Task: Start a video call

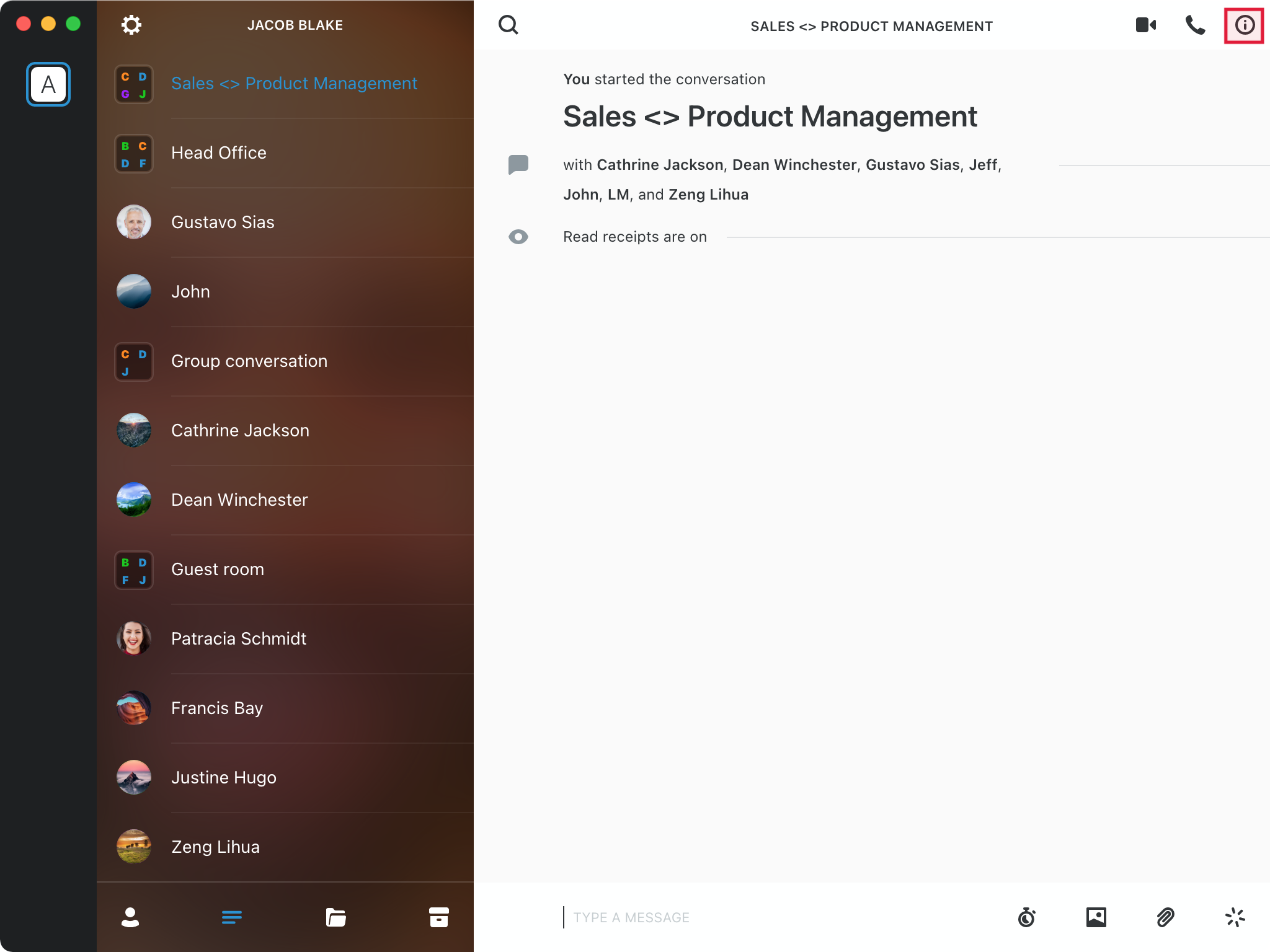Action: [1145, 25]
